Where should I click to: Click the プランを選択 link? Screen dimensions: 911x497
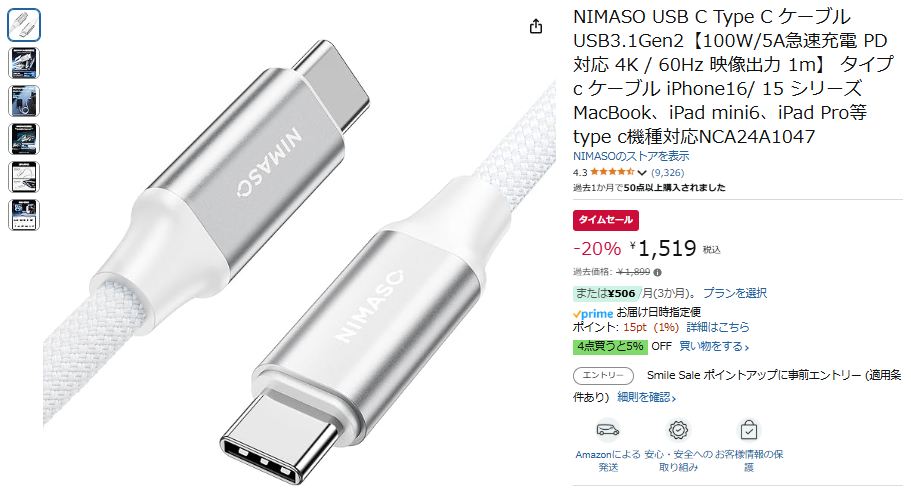[734, 293]
